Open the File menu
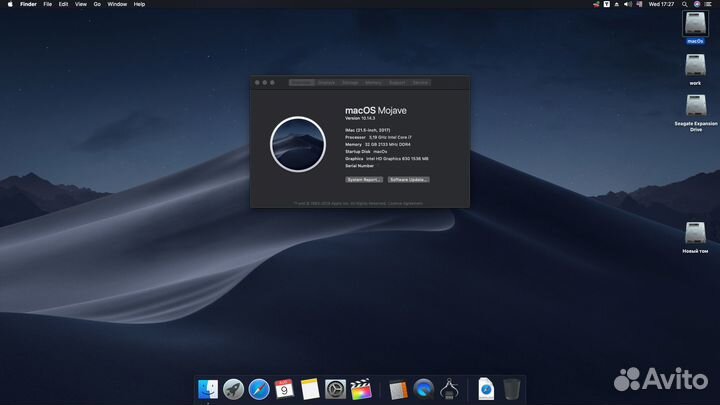This screenshot has width=720, height=405. coord(47,4)
